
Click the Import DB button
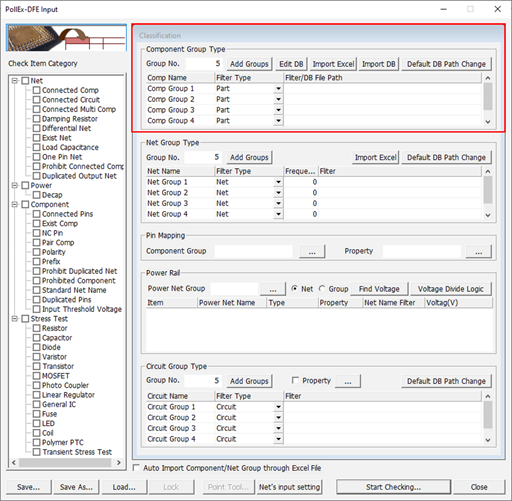coord(379,64)
